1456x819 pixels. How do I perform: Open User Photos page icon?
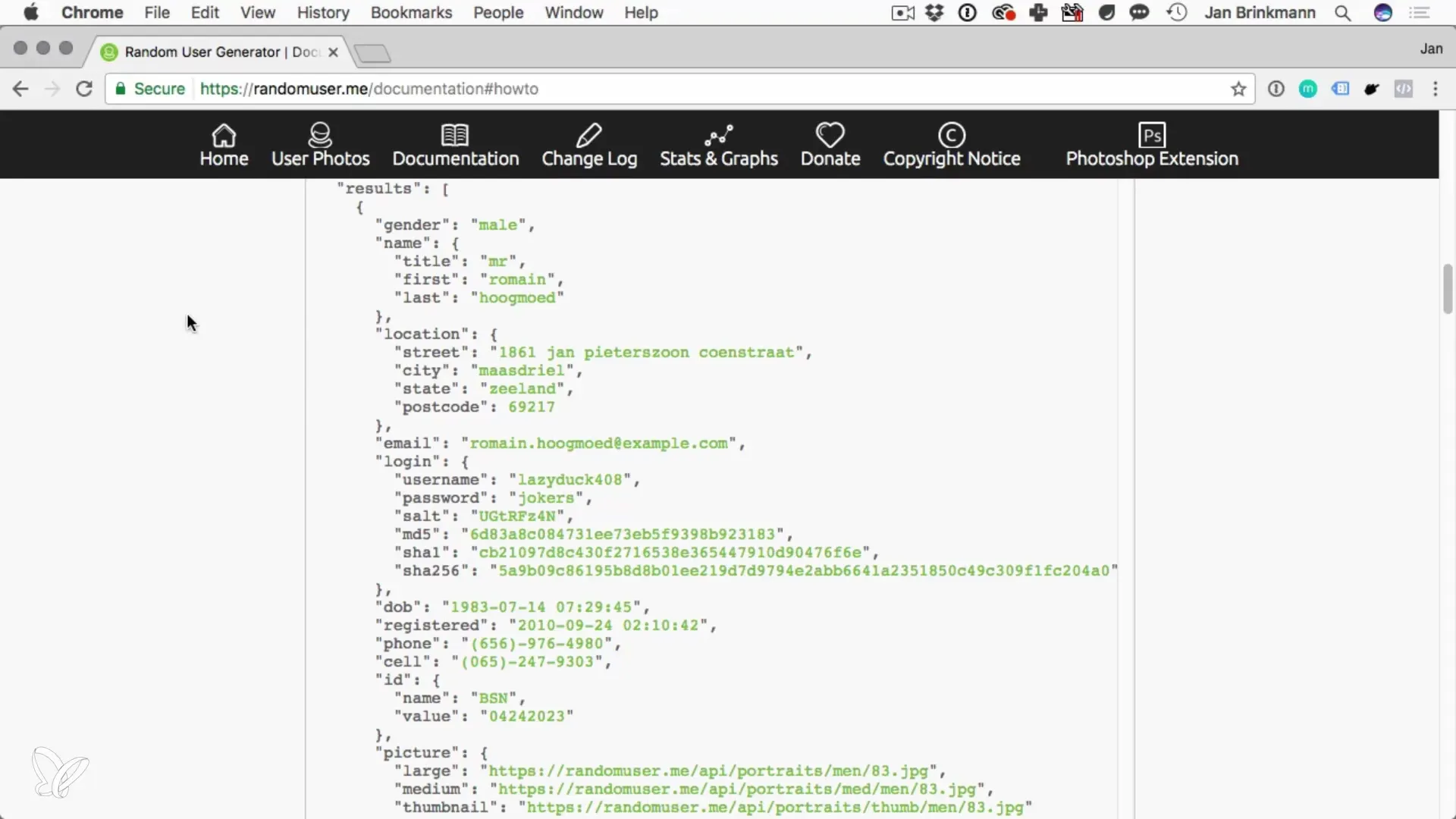320,136
